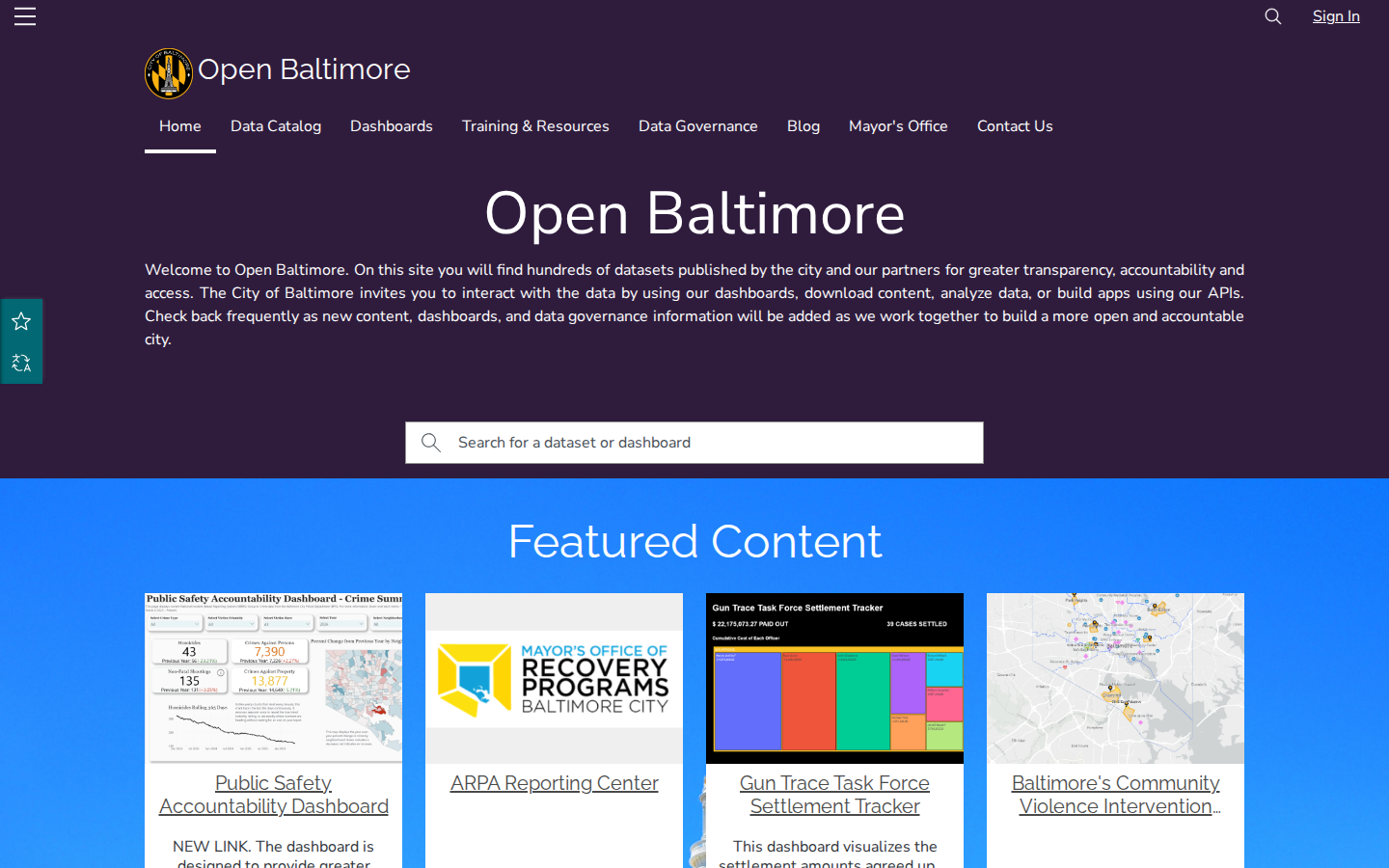Click the Sign In link
The width and height of the screenshot is (1389, 868).
(x=1336, y=16)
